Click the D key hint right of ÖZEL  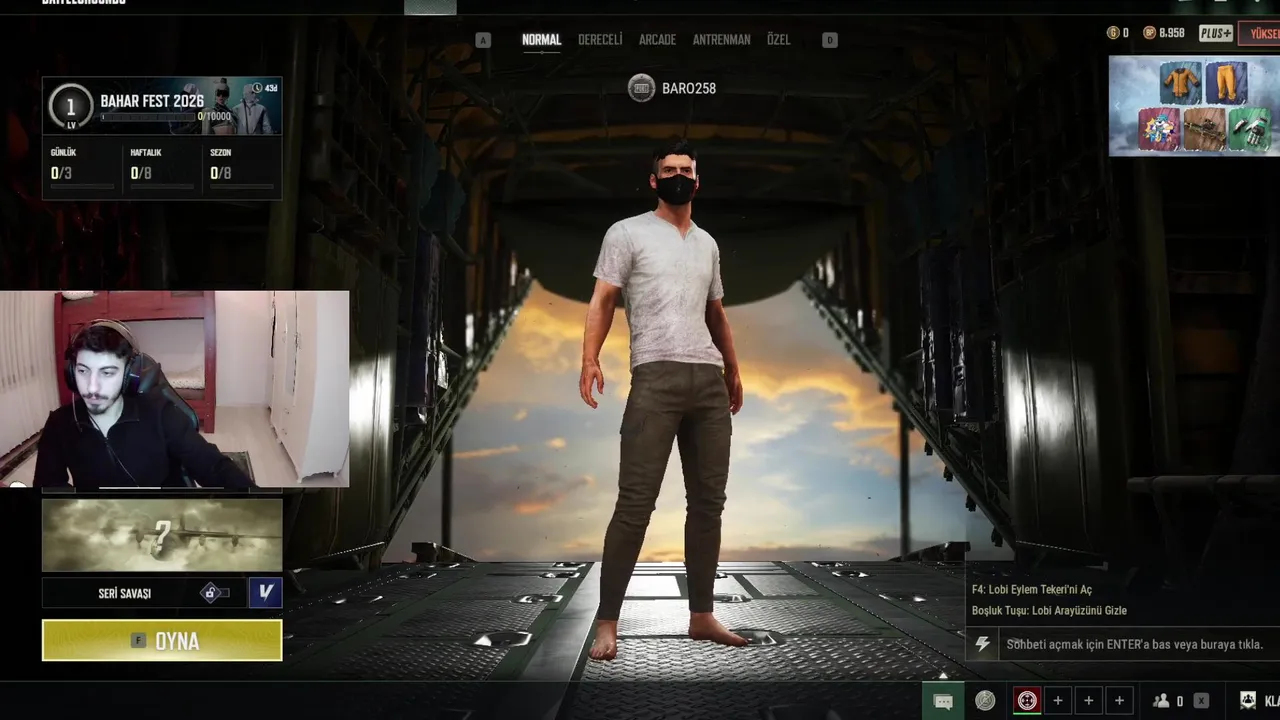829,40
